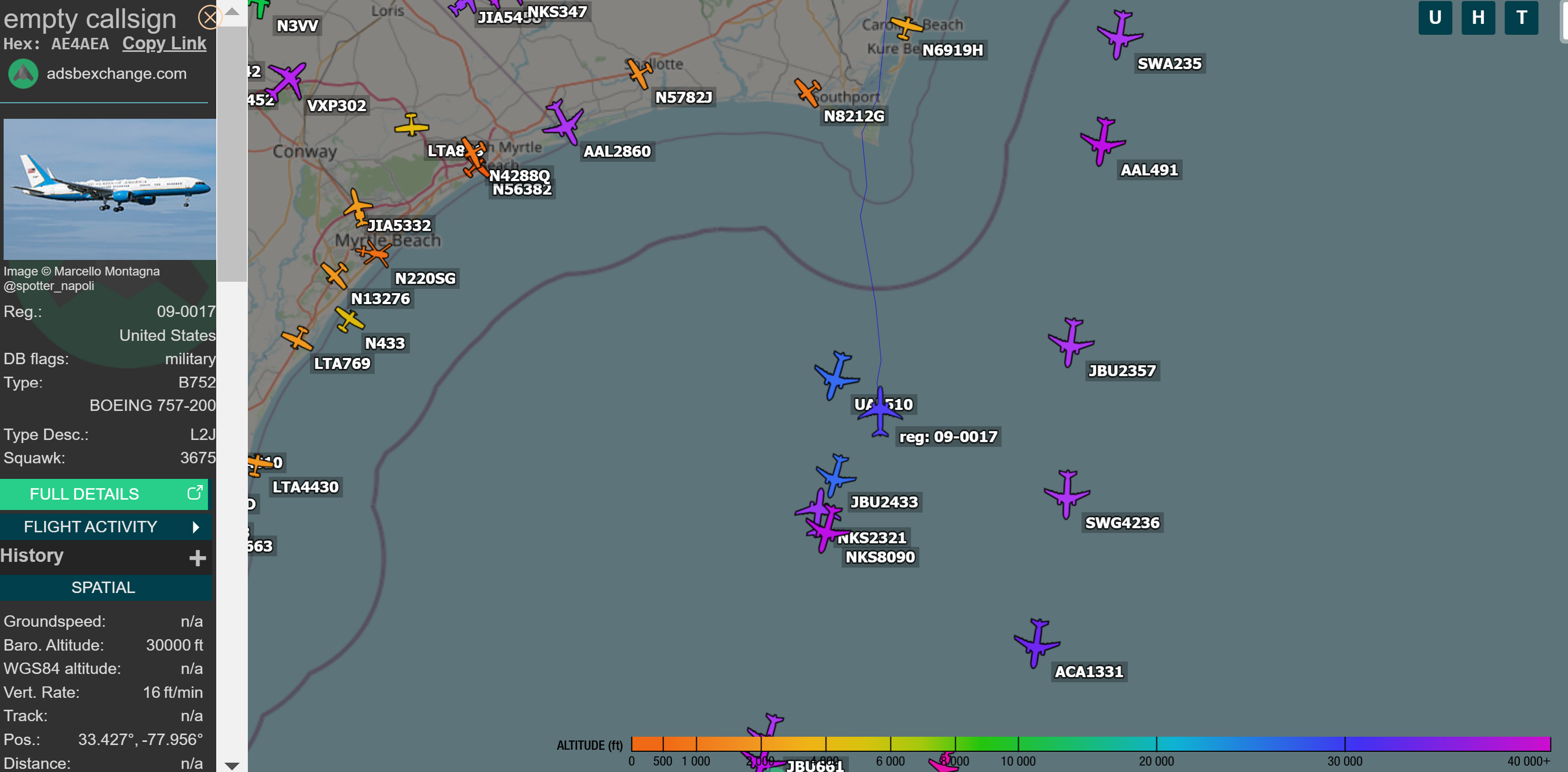The height and width of the screenshot is (772, 1568).
Task: Click the N3VV callsign label
Action: coord(297,25)
